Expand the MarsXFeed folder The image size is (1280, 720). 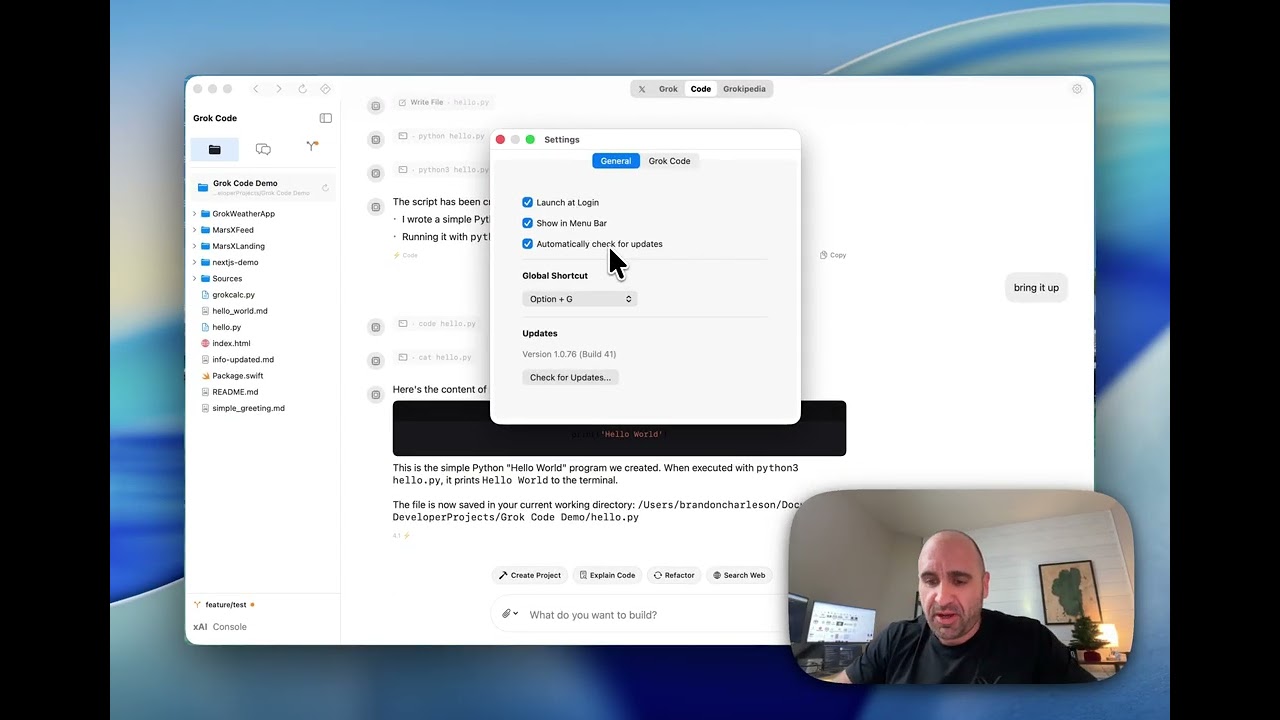(194, 230)
